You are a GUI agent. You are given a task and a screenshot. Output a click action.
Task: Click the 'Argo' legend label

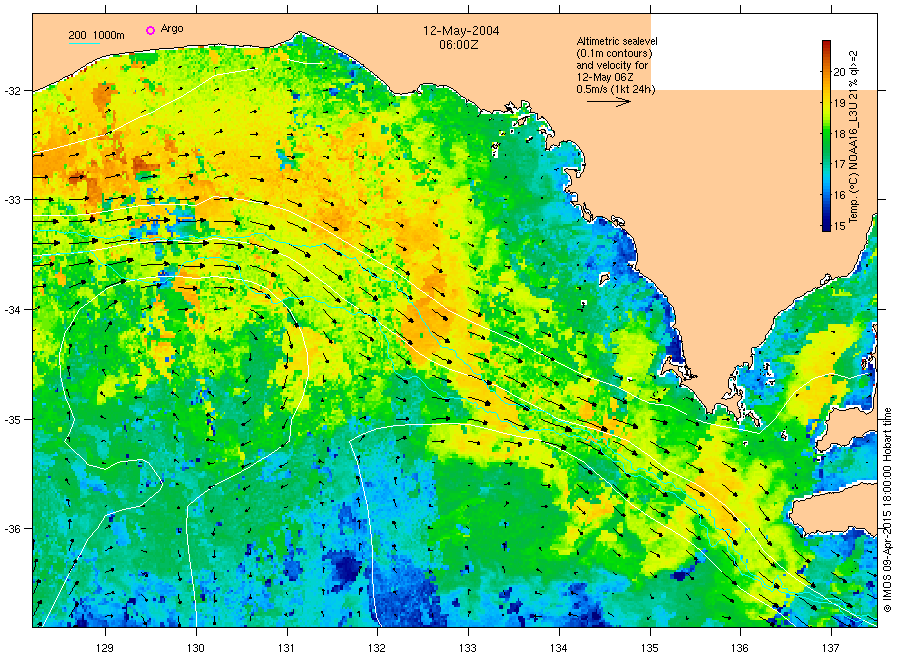coord(172,29)
